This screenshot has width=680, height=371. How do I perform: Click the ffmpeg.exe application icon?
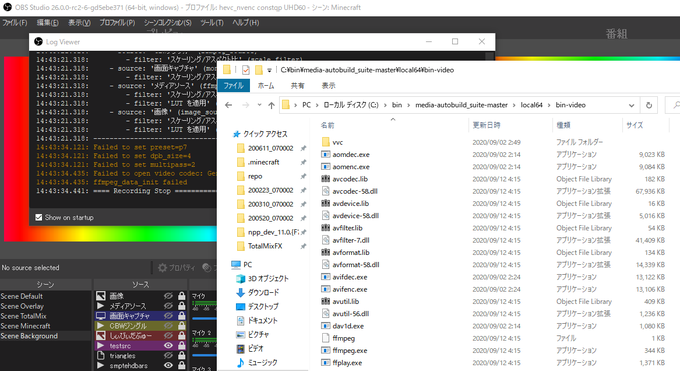click(x=326, y=351)
